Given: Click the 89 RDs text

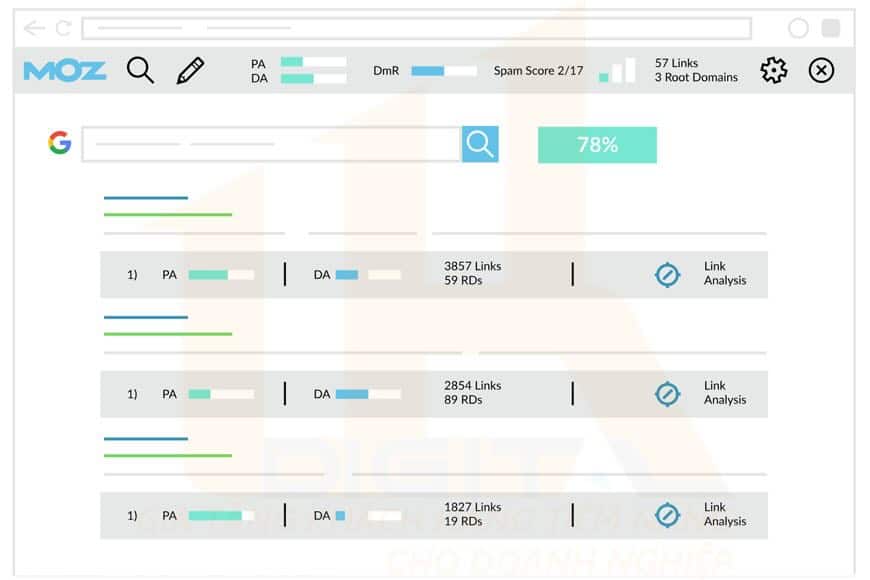Looking at the screenshot, I should pos(463,400).
